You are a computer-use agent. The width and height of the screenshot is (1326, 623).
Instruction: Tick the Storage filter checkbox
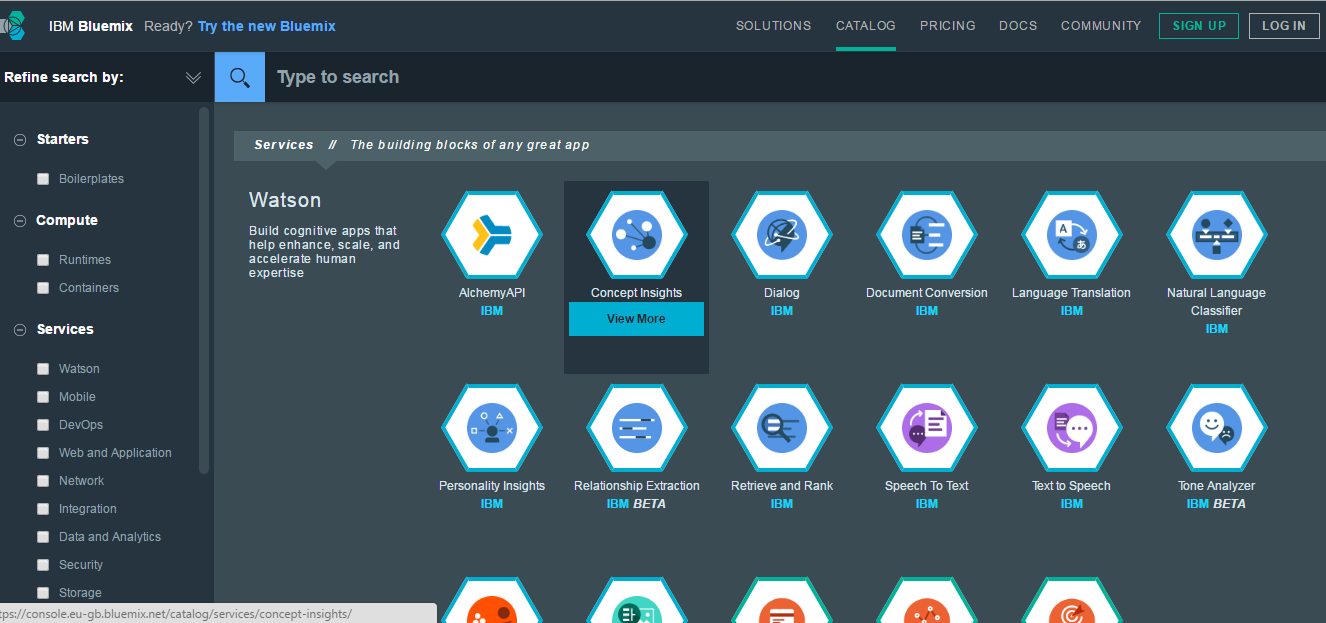pyautogui.click(x=43, y=593)
